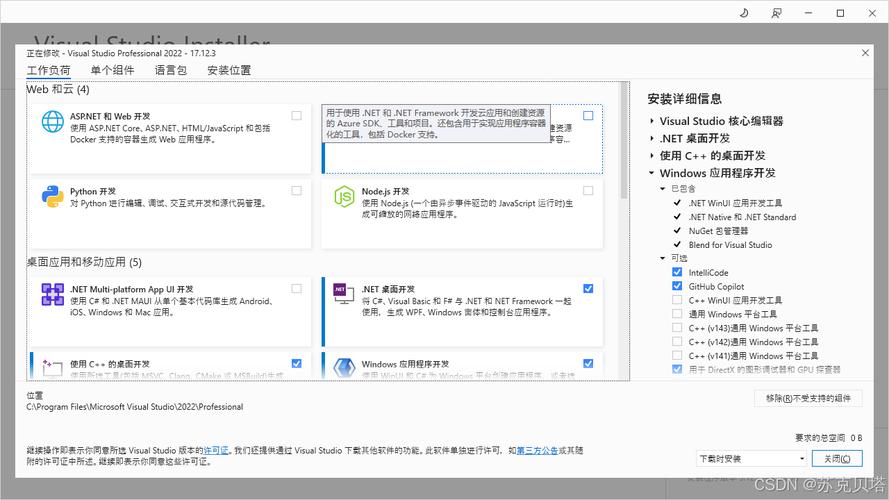Select the .NET Native 和 .NET Standard item
The height and width of the screenshot is (500, 889).
point(742,217)
